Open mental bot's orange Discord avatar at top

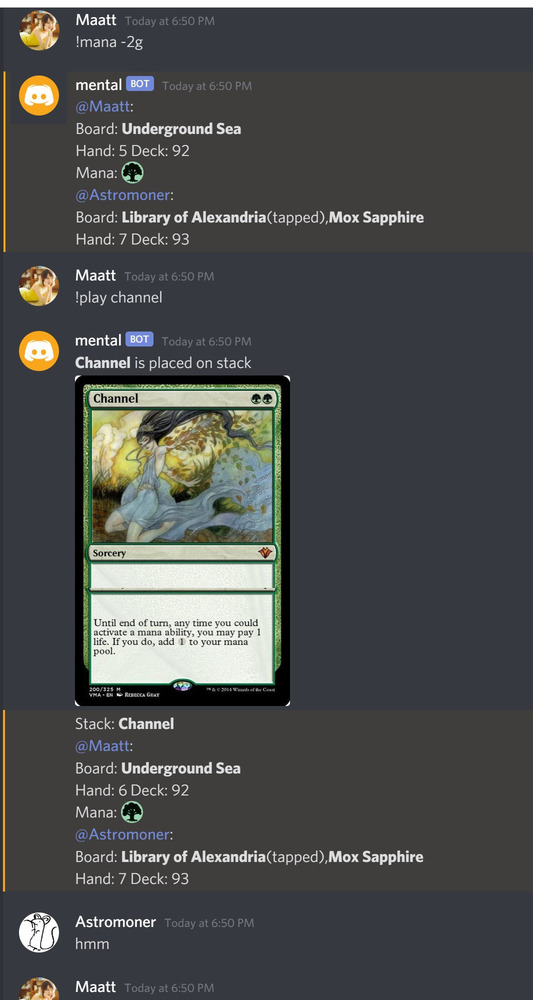click(x=39, y=95)
